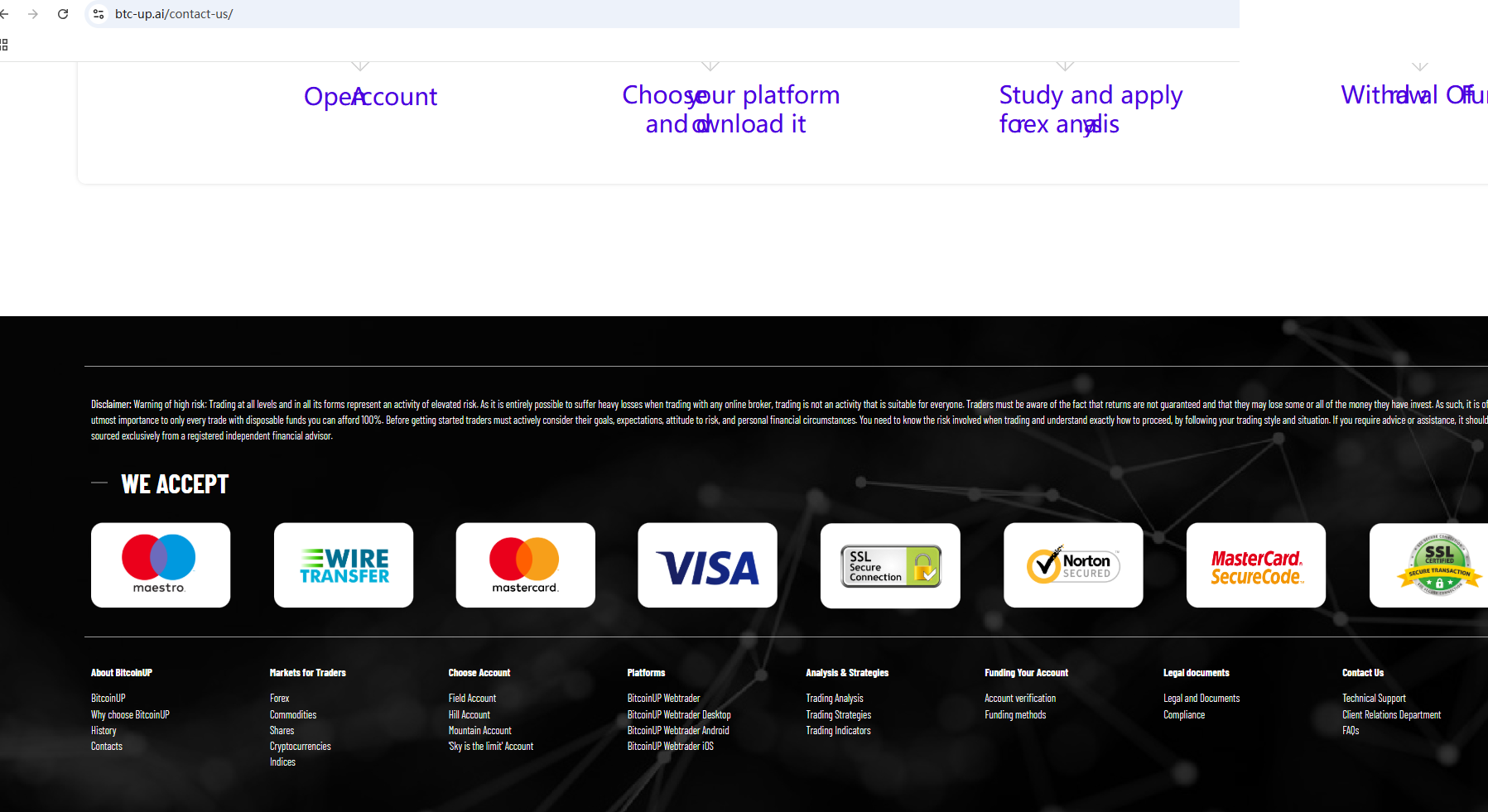This screenshot has height=812, width=1488.
Task: Click the browser back arrow
Action: tap(4, 14)
